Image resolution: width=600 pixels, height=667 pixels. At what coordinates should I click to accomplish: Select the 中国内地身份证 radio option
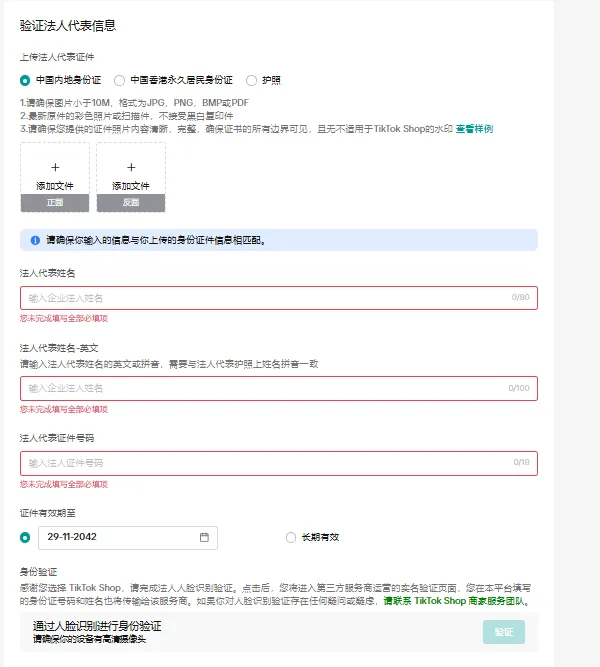click(x=26, y=80)
